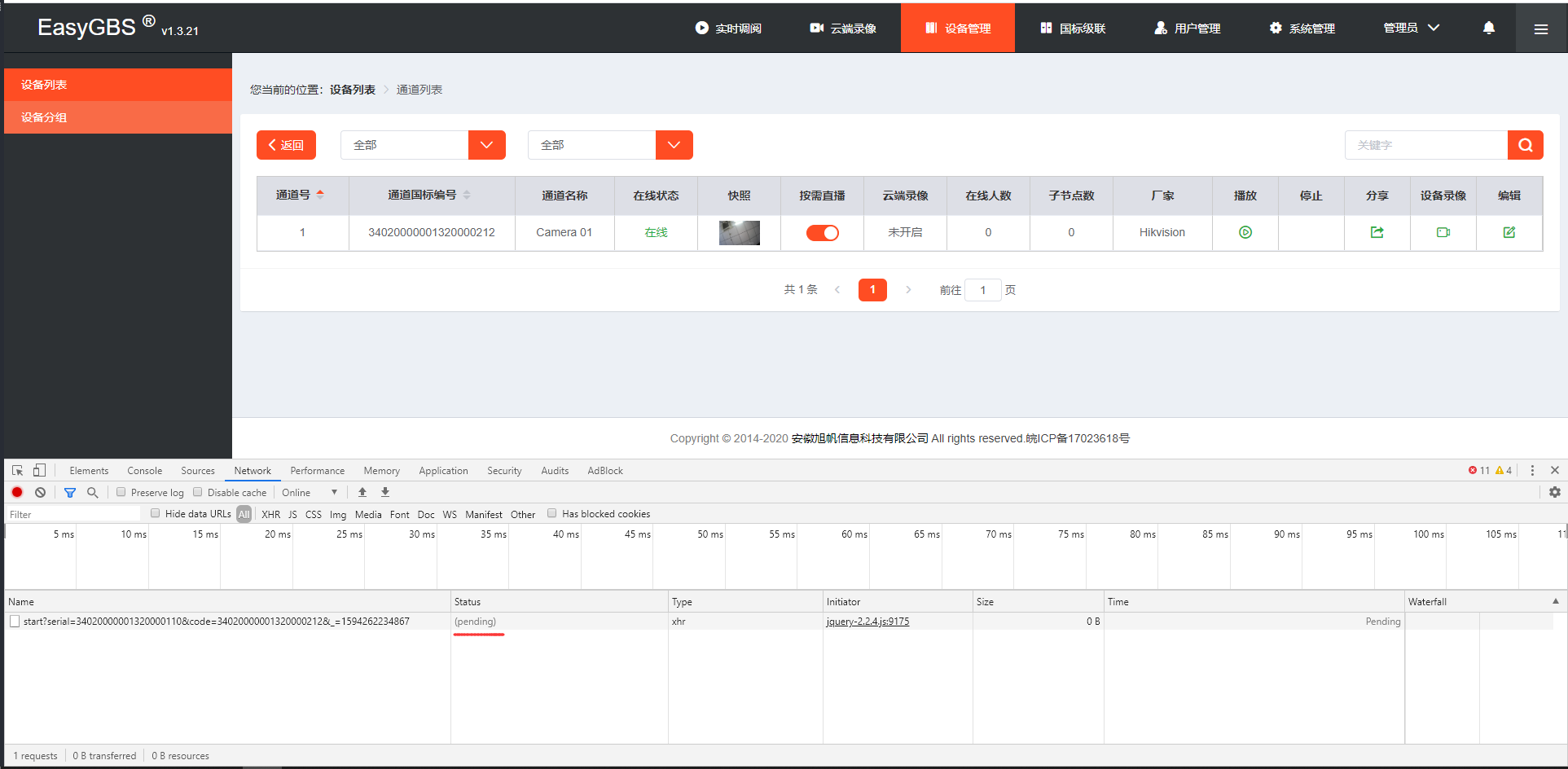
Task: Go to 云端录像 in top navigation
Action: coord(843,28)
